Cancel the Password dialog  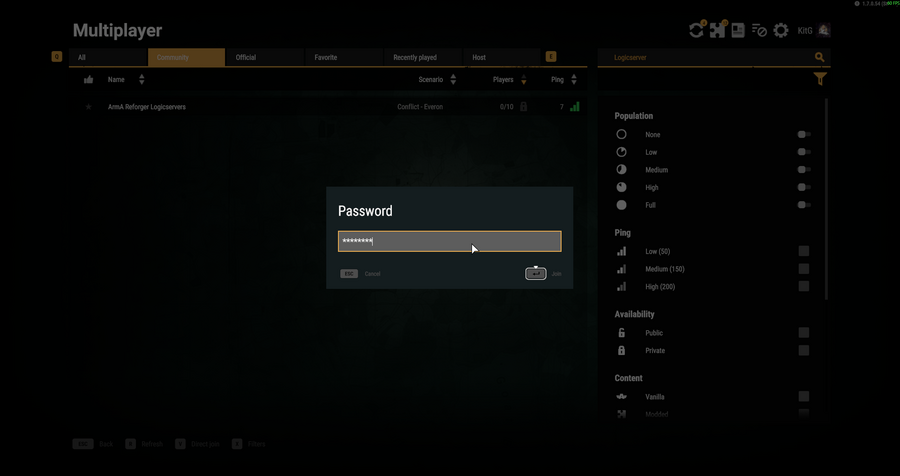[373, 274]
